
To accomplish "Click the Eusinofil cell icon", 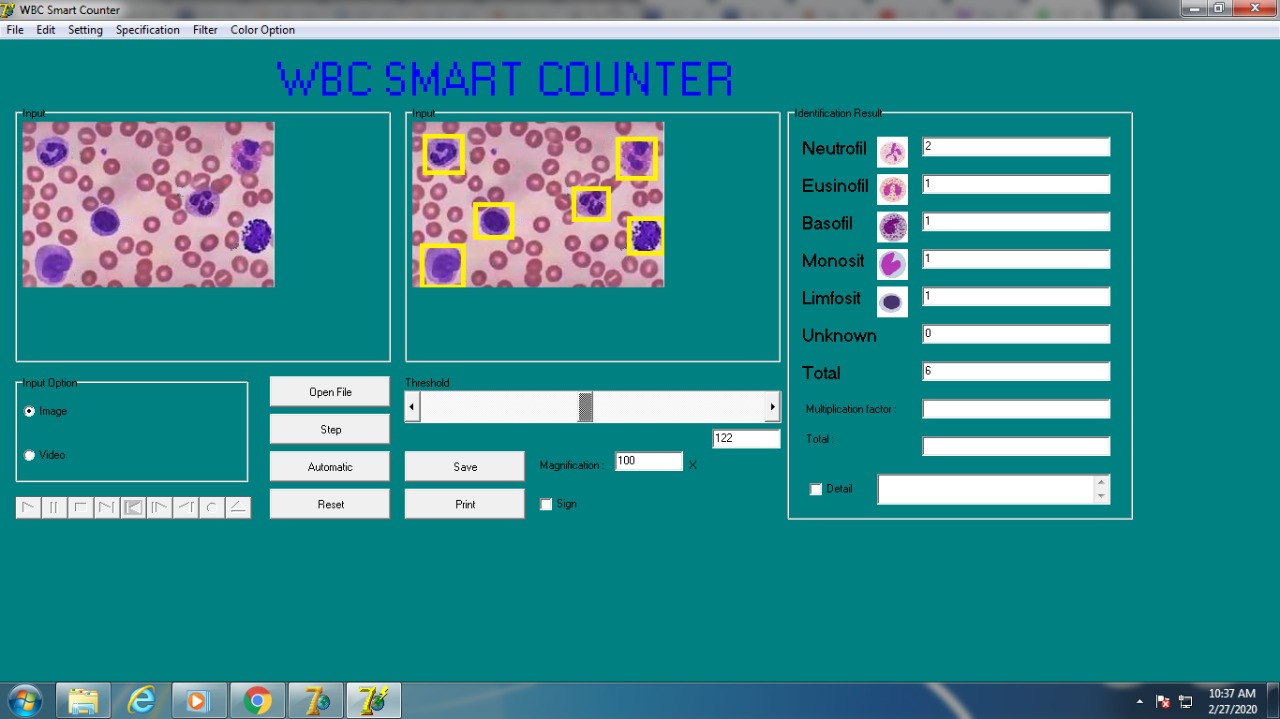I will [x=892, y=189].
